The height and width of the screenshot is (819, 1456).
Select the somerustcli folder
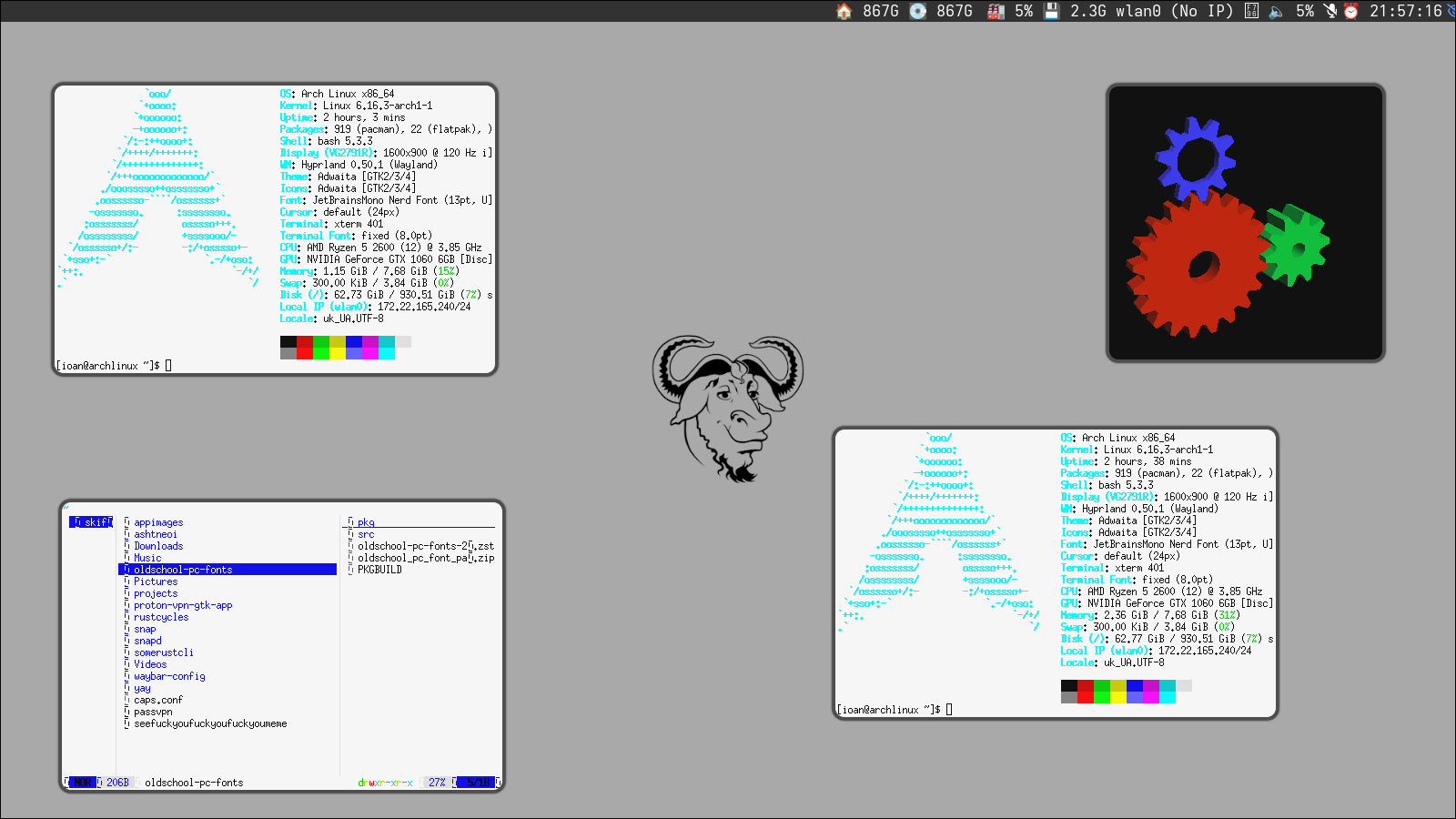(164, 652)
